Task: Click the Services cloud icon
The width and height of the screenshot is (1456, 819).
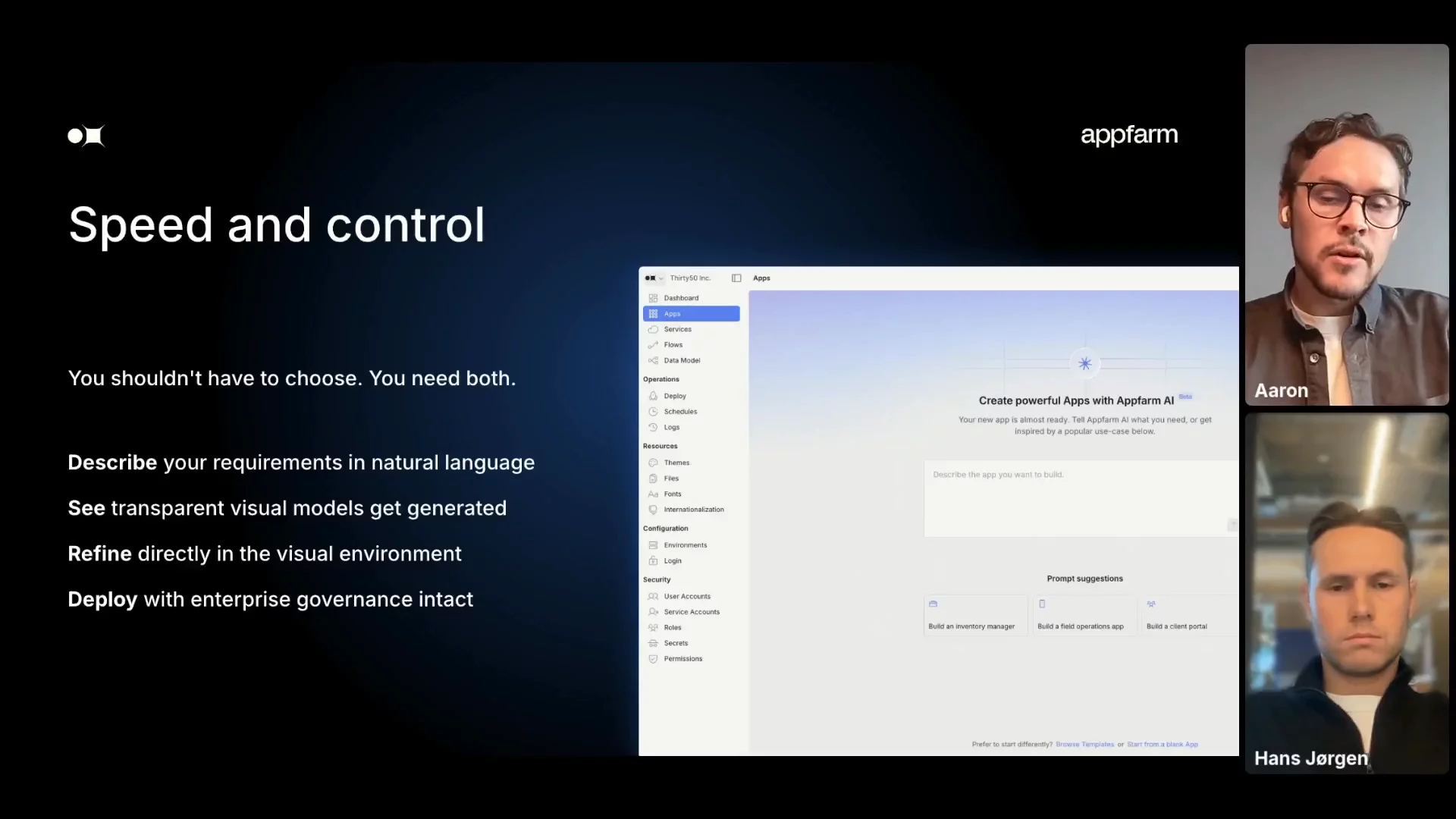Action: tap(653, 329)
